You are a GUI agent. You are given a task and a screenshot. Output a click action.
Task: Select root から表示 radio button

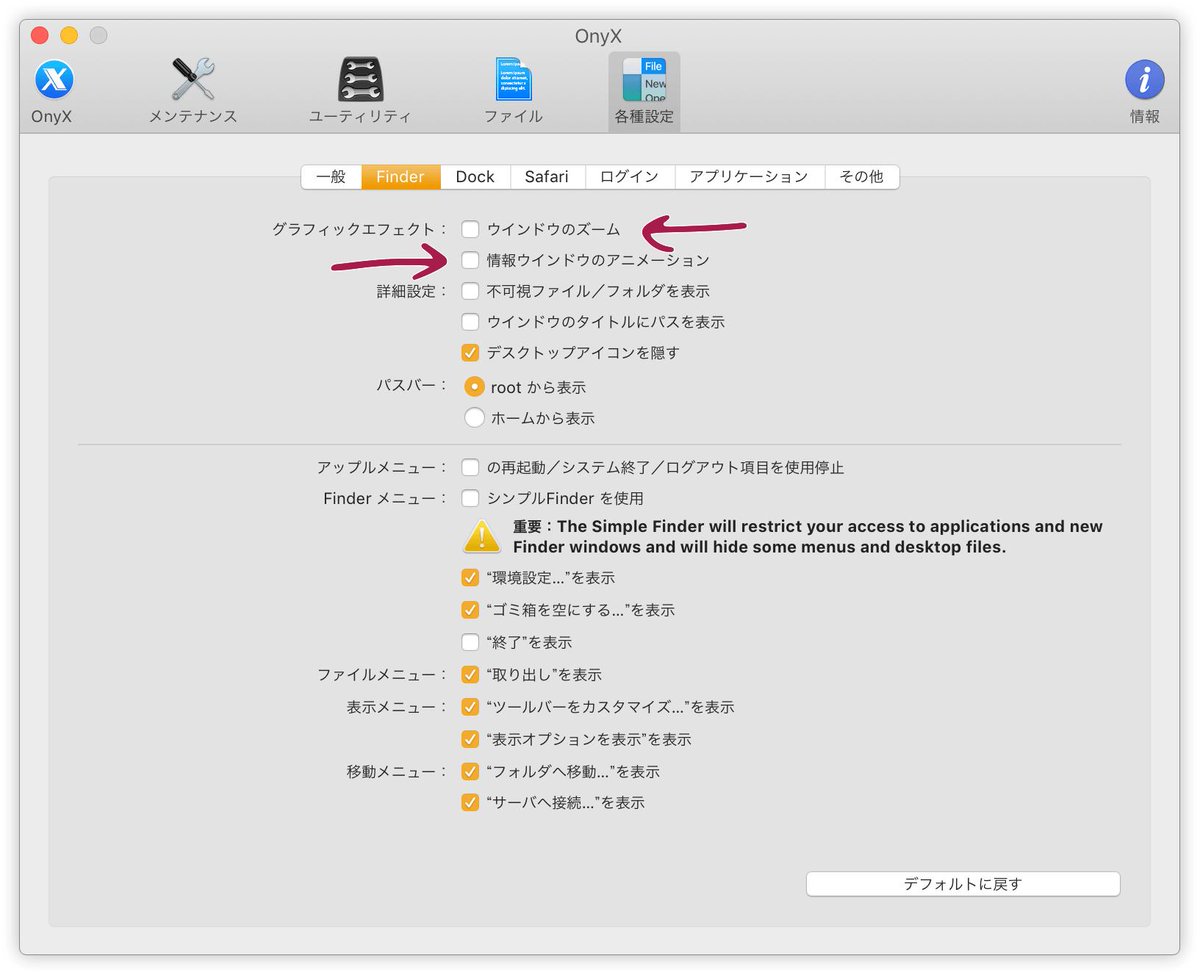click(x=474, y=387)
